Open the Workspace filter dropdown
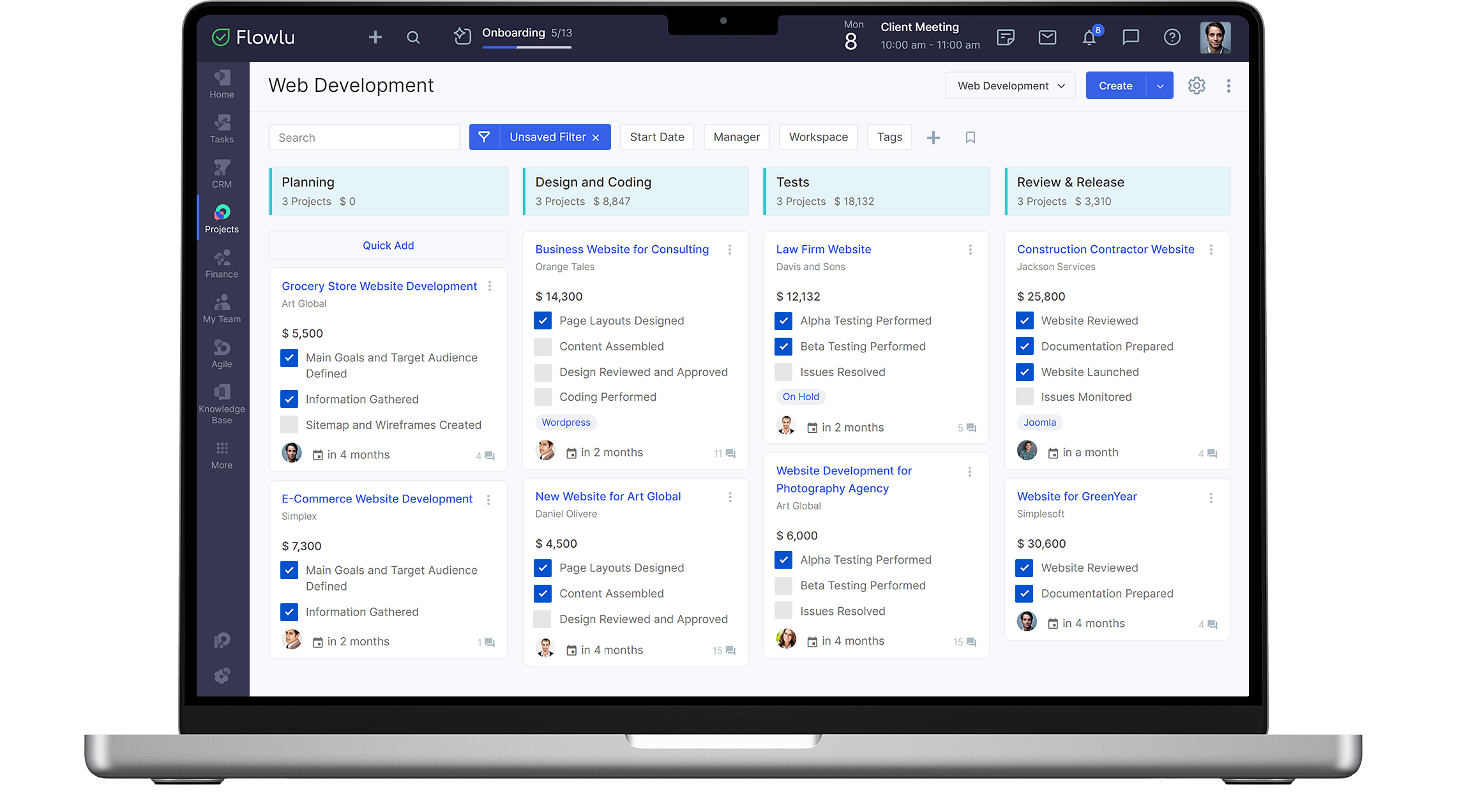The height and width of the screenshot is (812, 1466). [818, 137]
